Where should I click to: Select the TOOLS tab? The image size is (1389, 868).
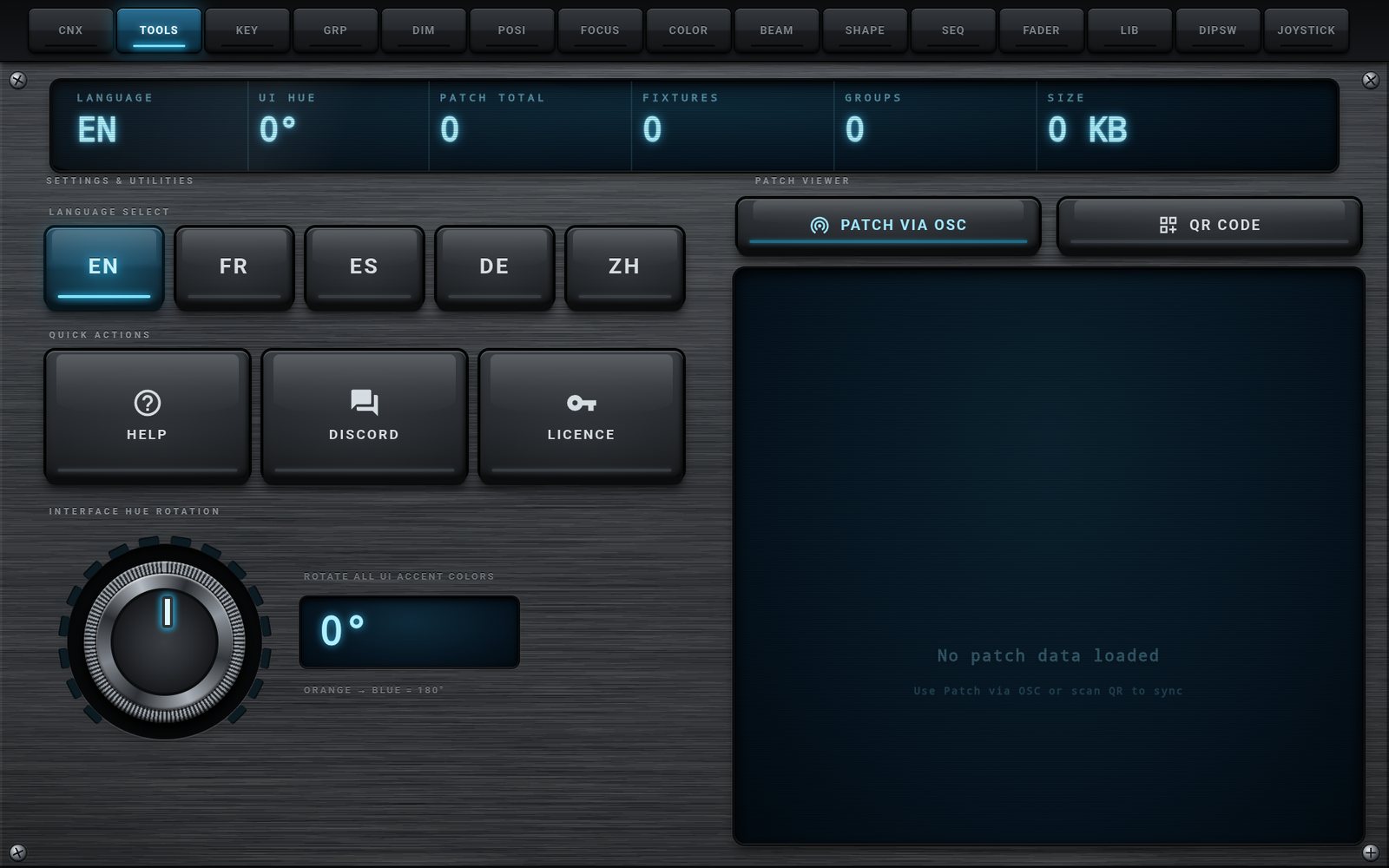click(159, 30)
